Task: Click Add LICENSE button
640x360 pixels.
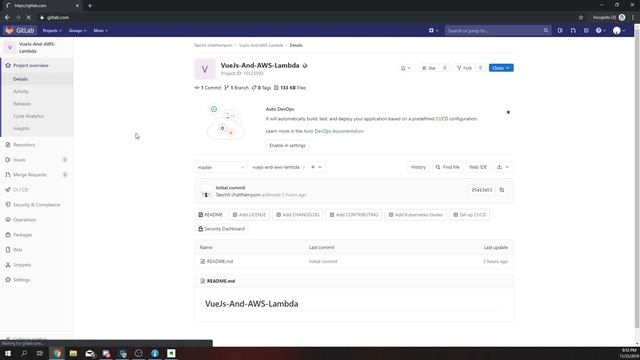Action: coord(249,215)
